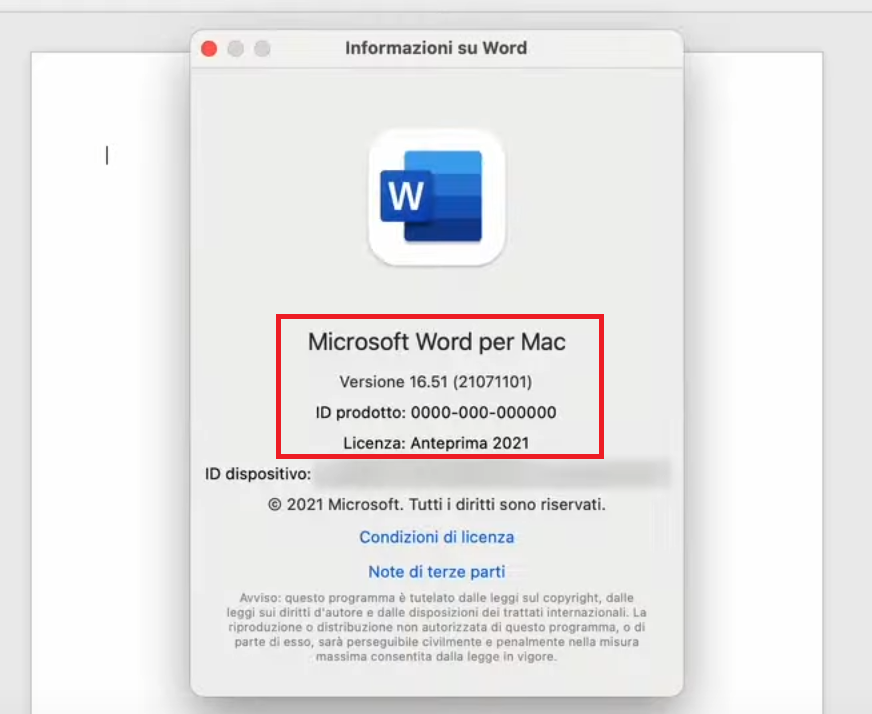872x714 pixels.
Task: Click the Licenza: Anteprima 2021 text
Action: pyautogui.click(x=436, y=443)
